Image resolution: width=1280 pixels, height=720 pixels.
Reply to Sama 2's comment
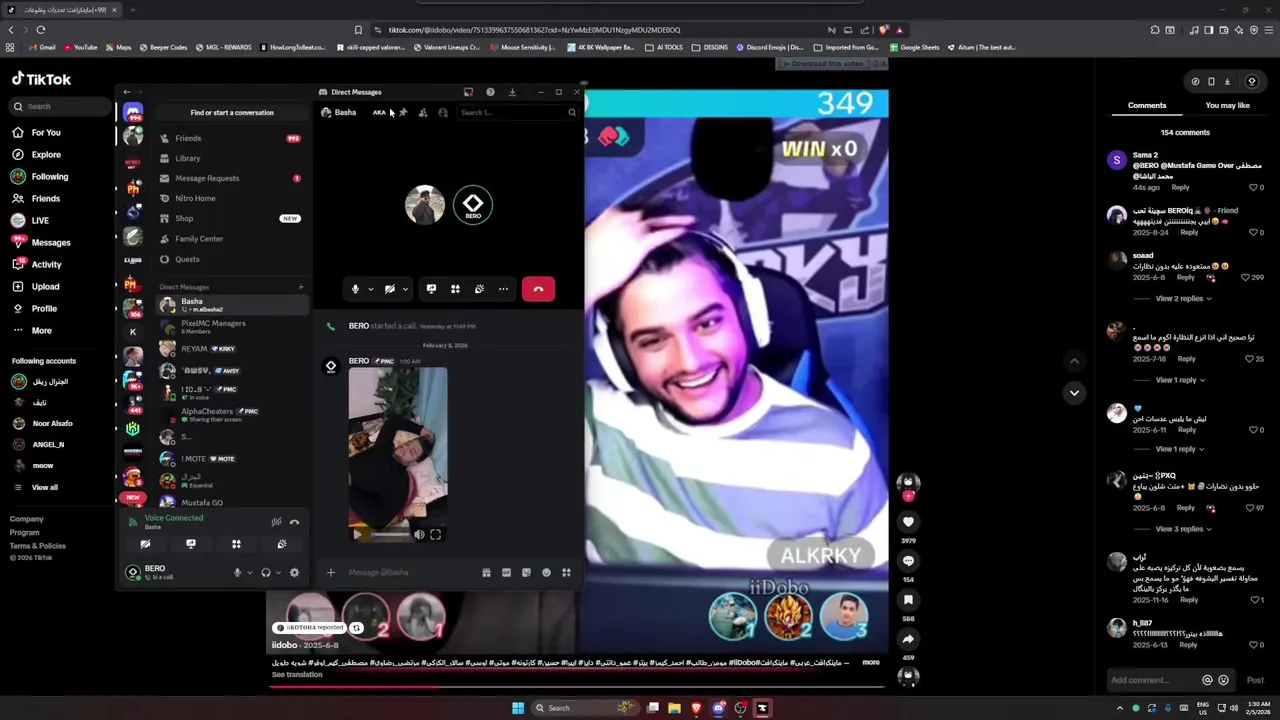pos(1180,187)
